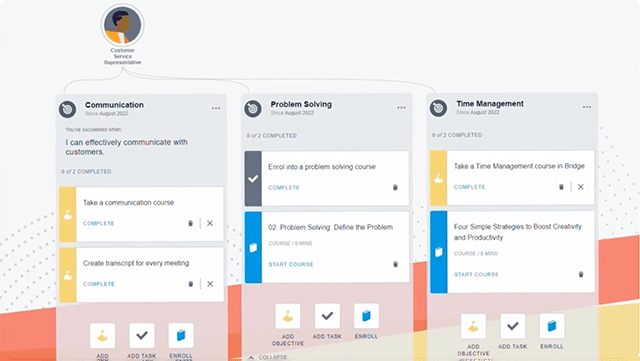The height and width of the screenshot is (361, 640).
Task: Click 'I can effectively communicate with customers' text
Action: (x=127, y=147)
